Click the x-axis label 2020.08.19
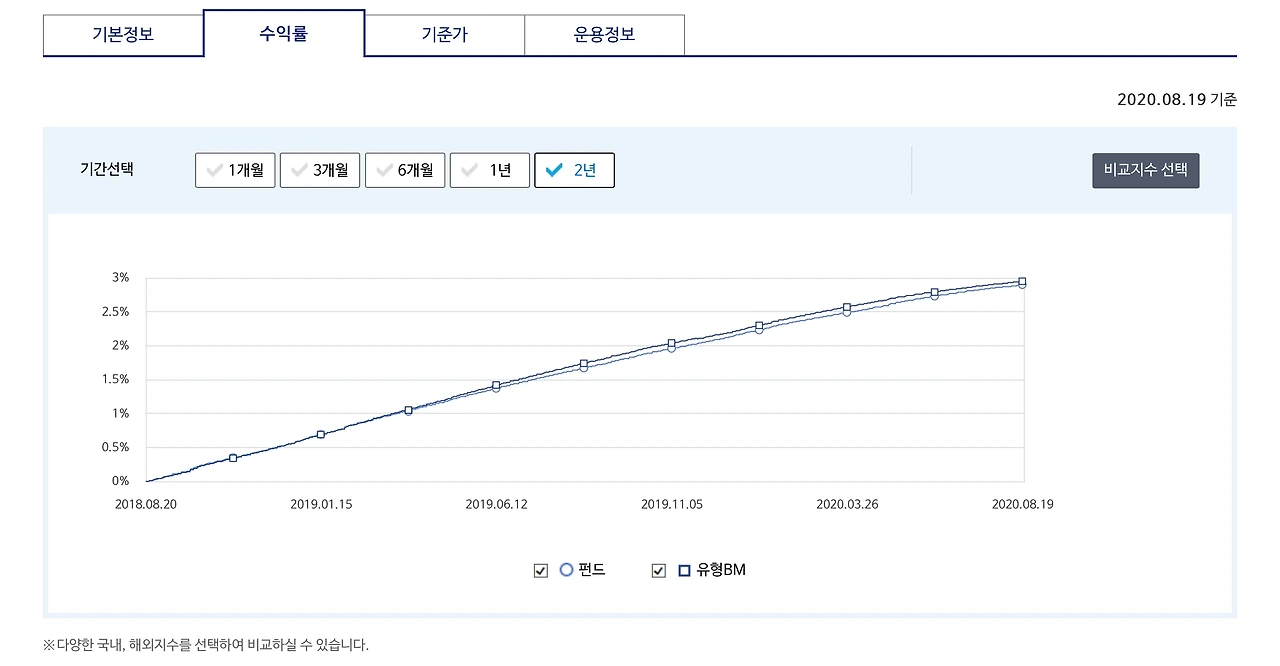1280x666 pixels. pyautogui.click(x=1022, y=504)
